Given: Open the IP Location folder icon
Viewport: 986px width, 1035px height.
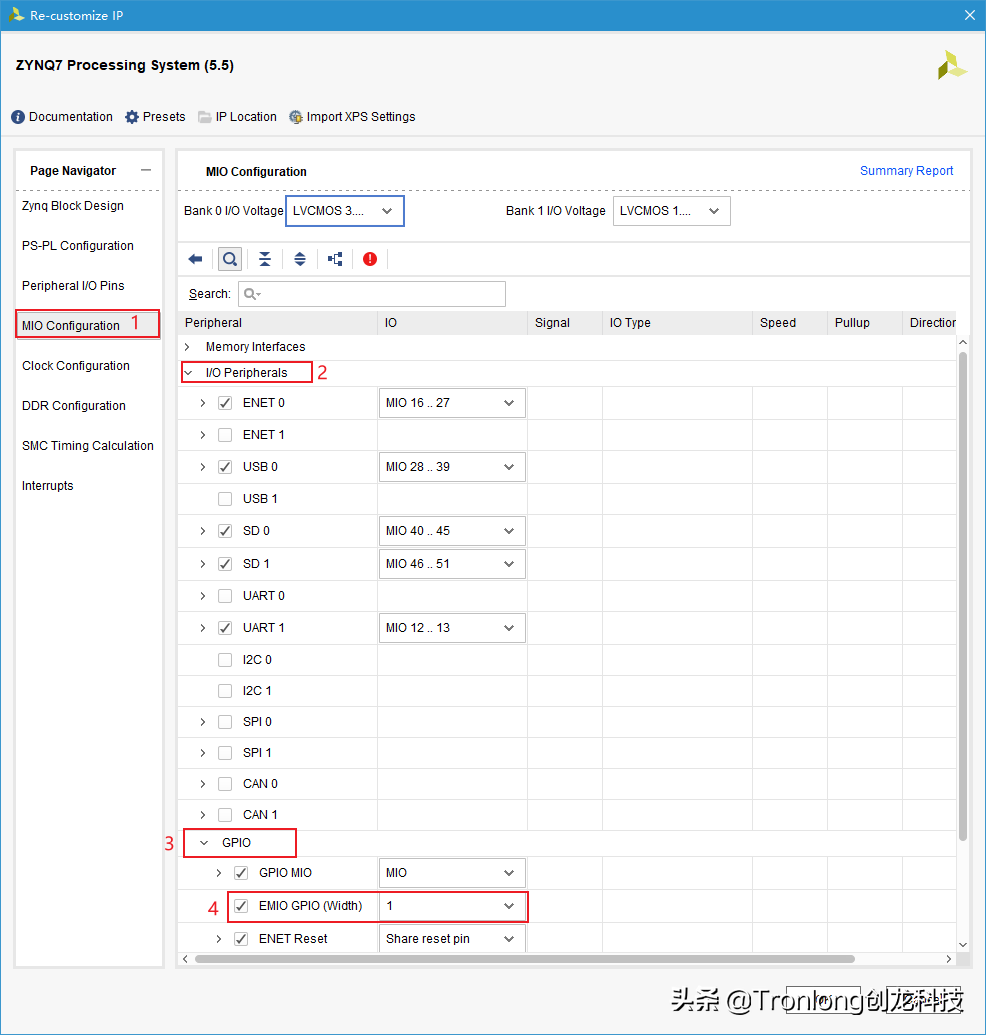Looking at the screenshot, I should [203, 117].
